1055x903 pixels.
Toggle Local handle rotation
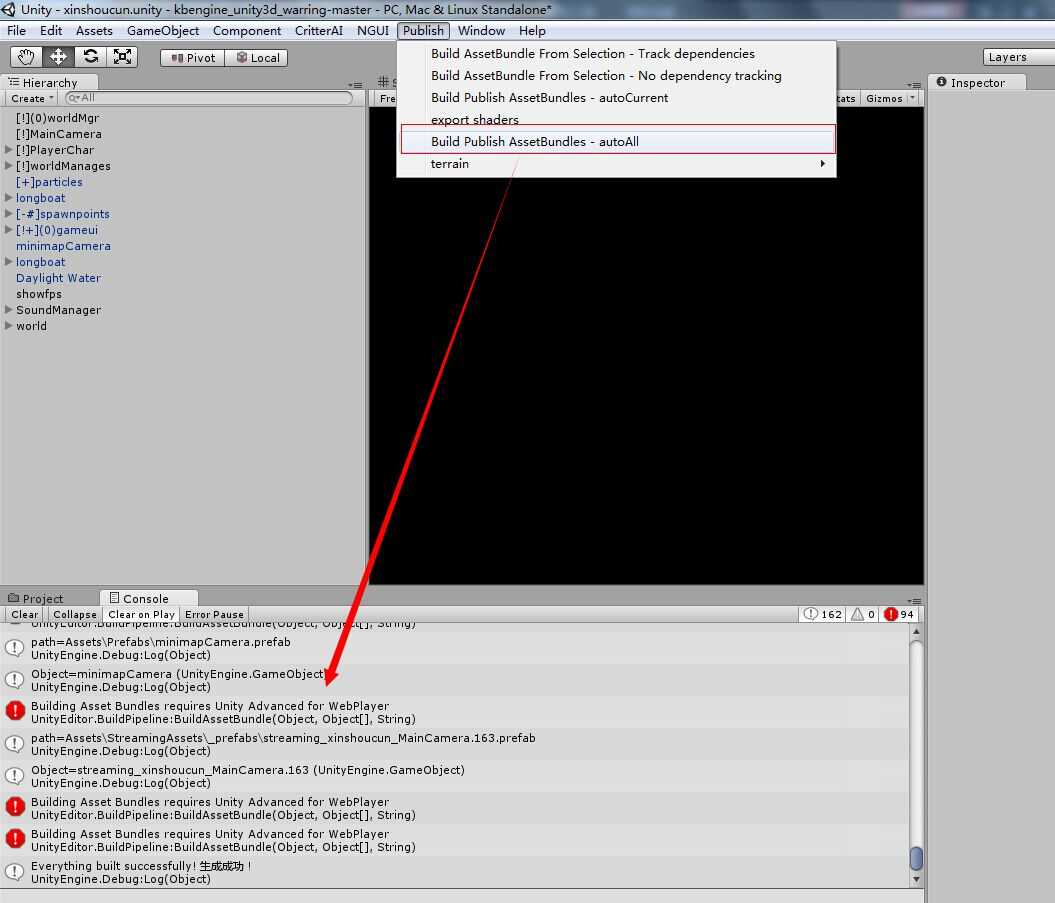(x=256, y=58)
